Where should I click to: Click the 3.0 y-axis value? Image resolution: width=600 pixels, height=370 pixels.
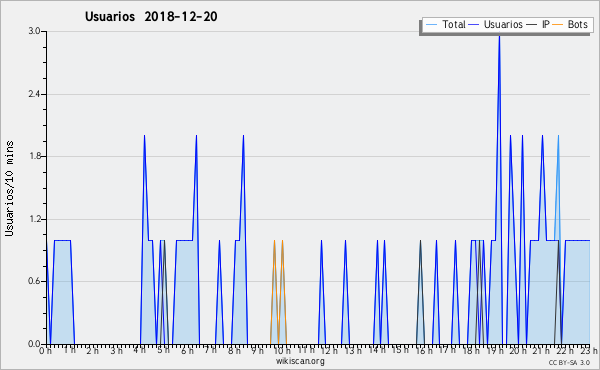[x=34, y=31]
